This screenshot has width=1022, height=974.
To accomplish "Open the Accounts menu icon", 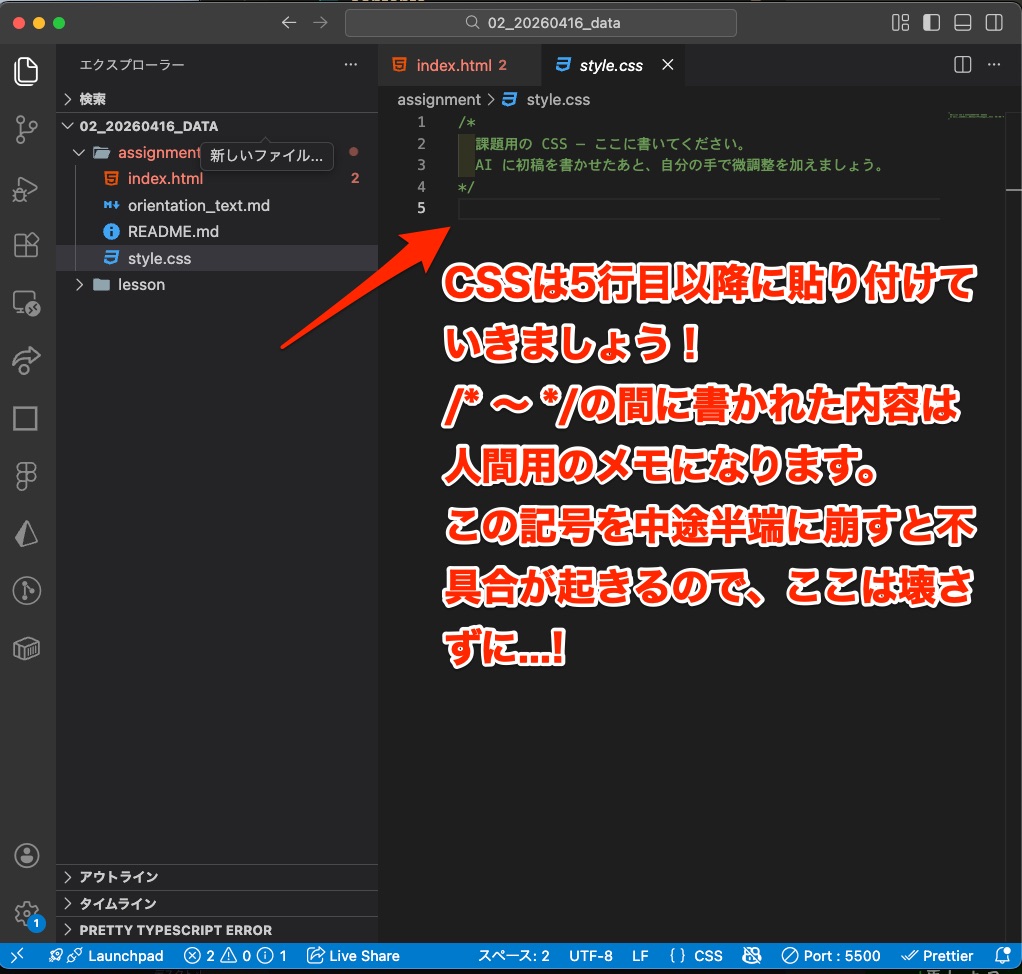I will [x=27, y=855].
